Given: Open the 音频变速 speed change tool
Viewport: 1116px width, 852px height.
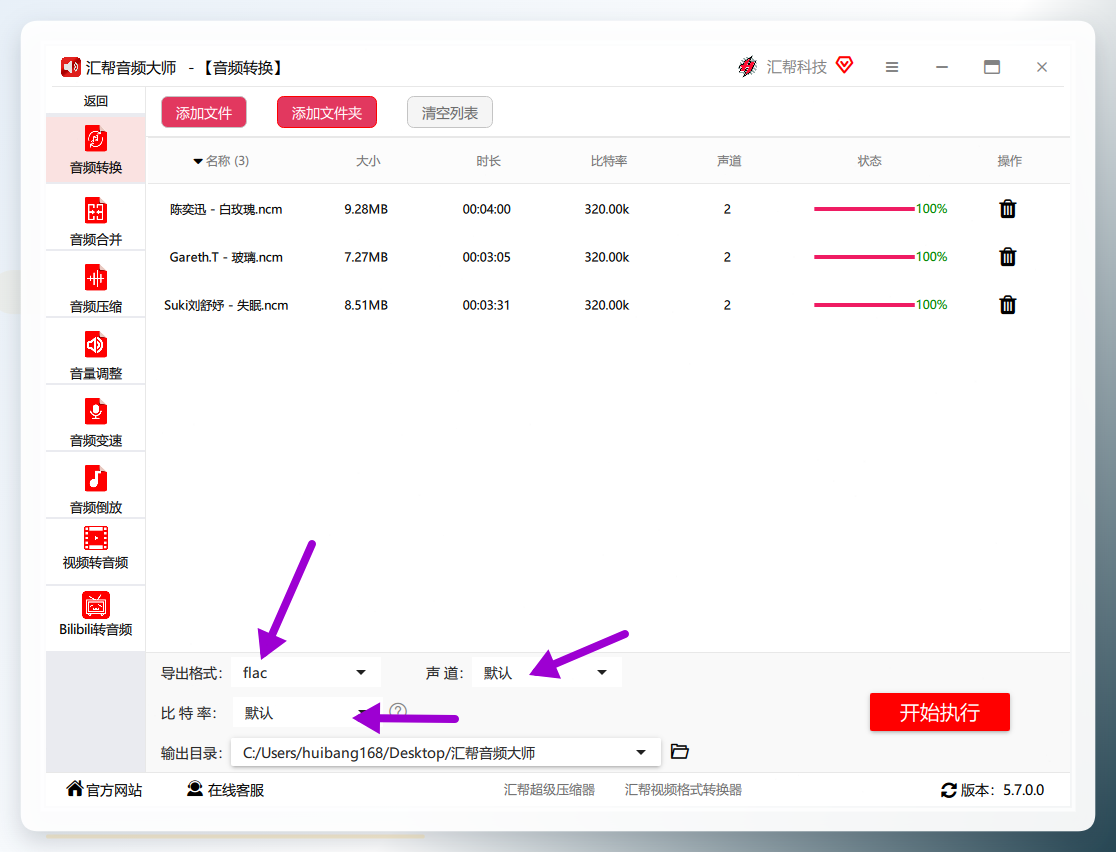Looking at the screenshot, I should coord(95,421).
